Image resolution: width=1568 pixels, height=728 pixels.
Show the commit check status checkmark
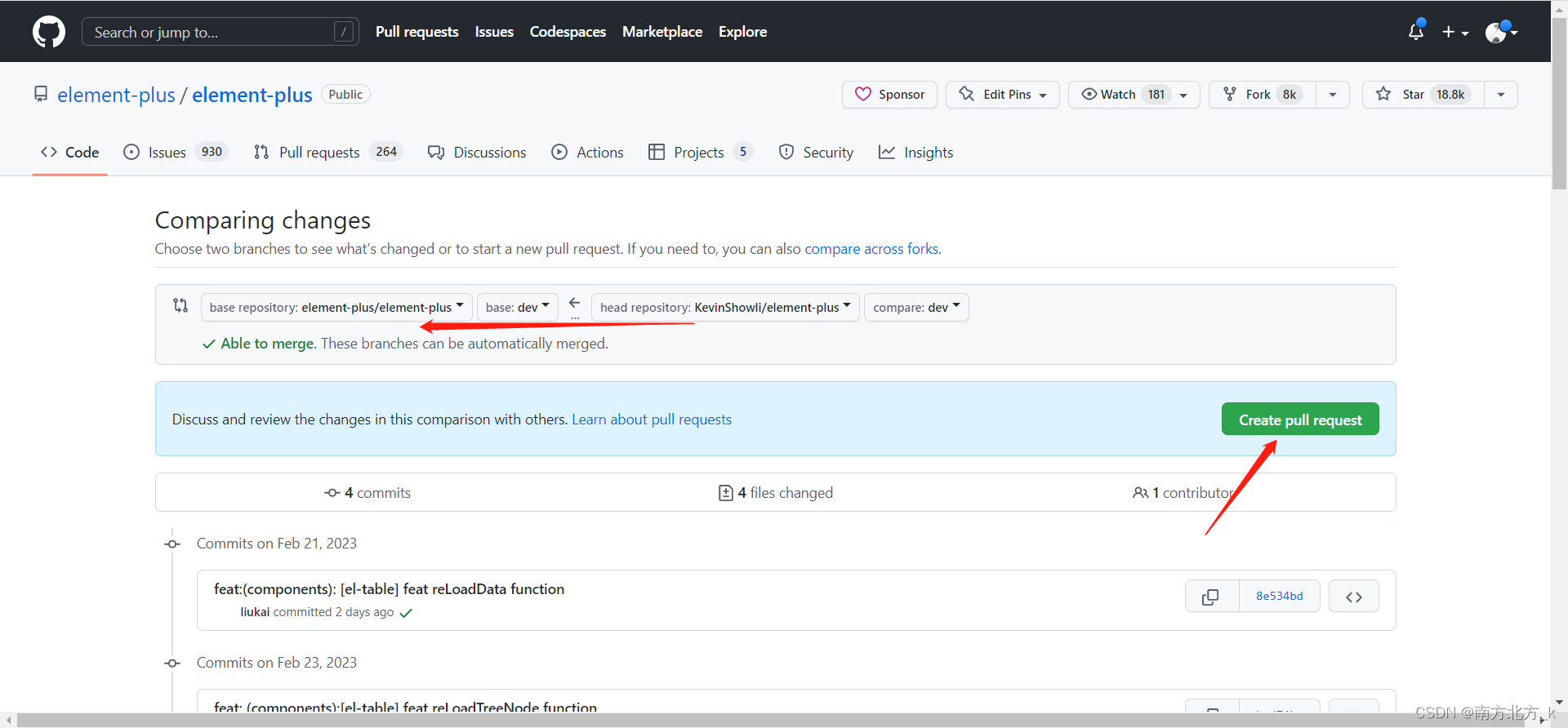(406, 613)
